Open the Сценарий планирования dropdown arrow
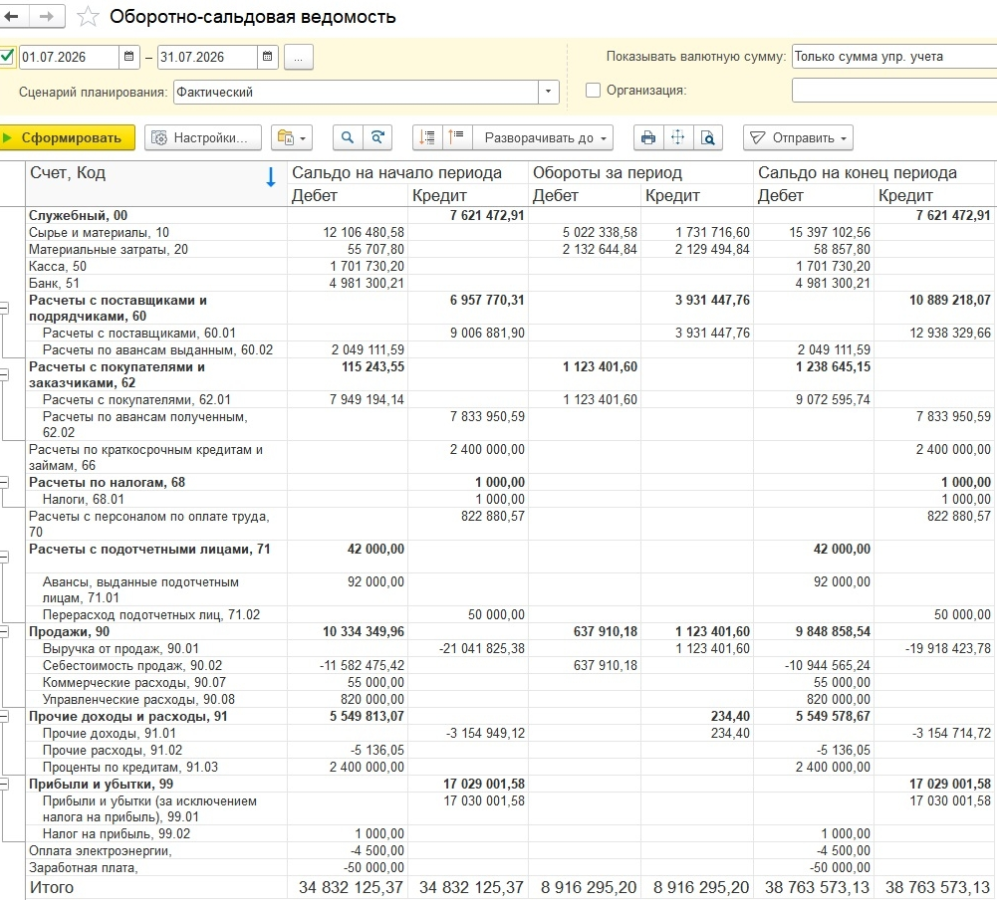Screen dimensions: 997x900 point(548,92)
